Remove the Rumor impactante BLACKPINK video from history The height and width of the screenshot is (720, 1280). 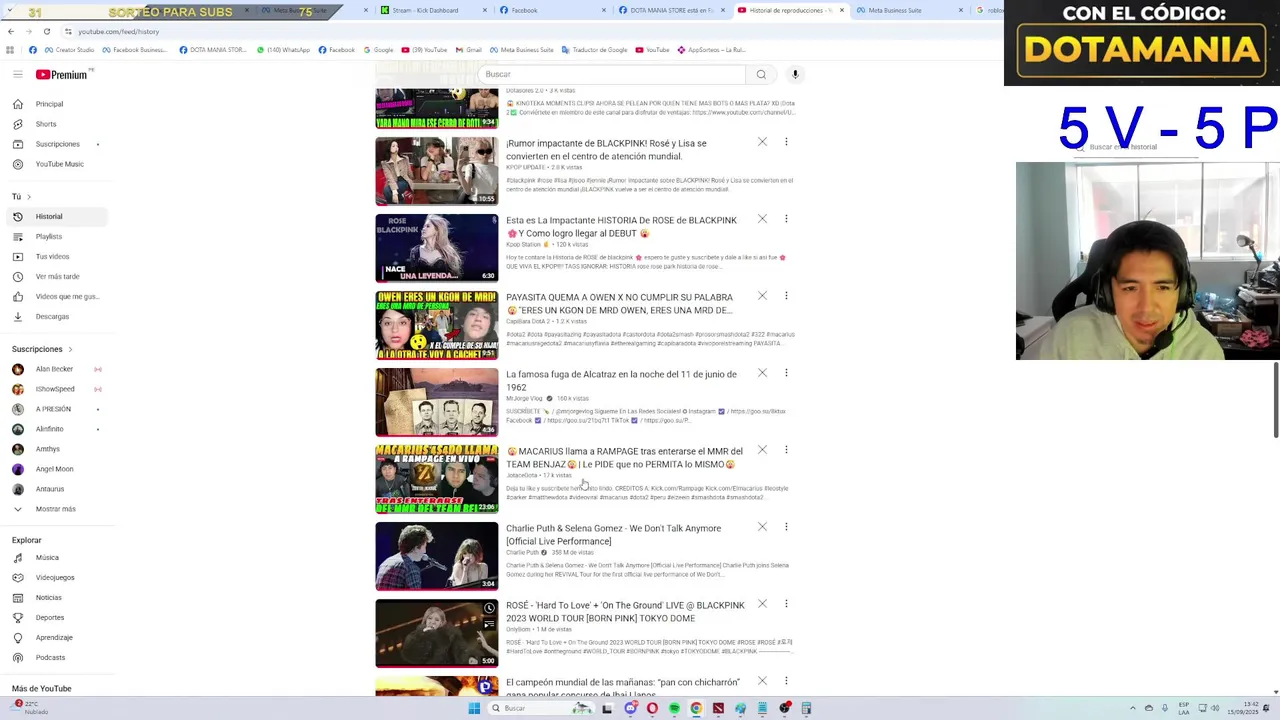coord(762,142)
